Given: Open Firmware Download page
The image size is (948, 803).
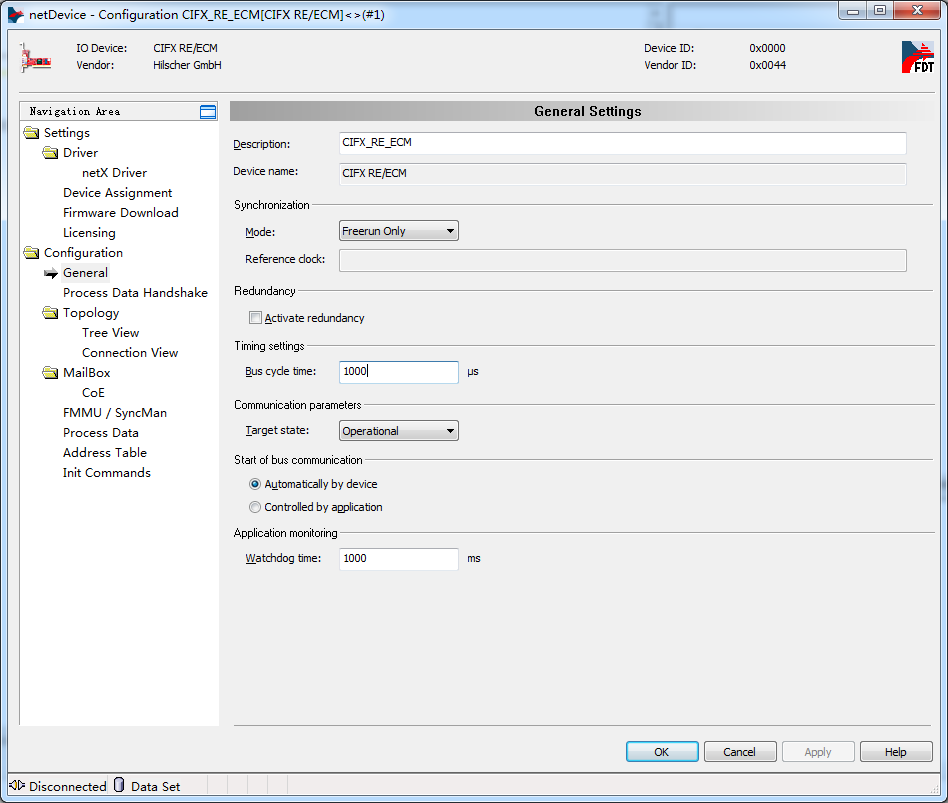Looking at the screenshot, I should [121, 212].
